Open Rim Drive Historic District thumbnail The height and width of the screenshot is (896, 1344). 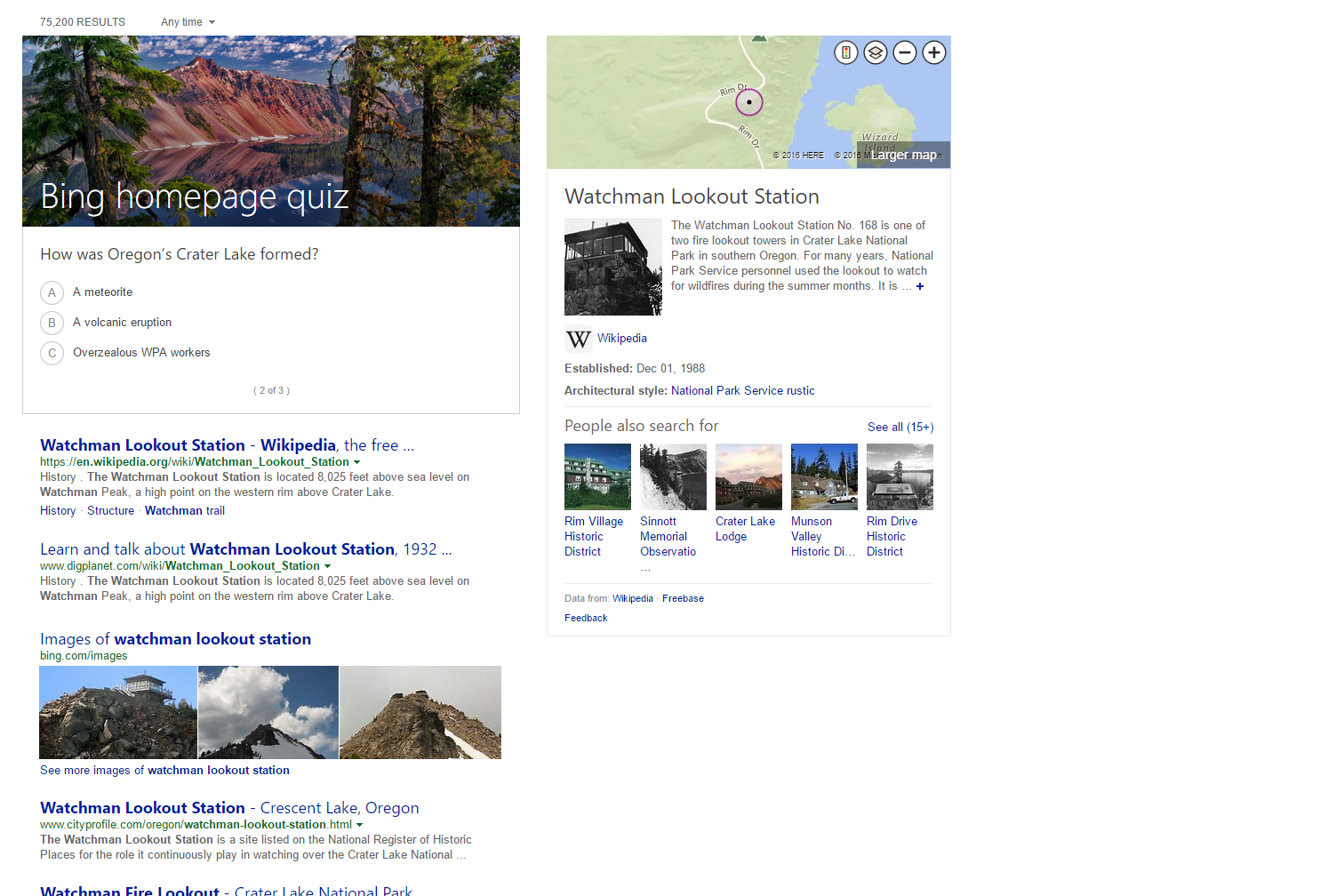[x=900, y=477]
